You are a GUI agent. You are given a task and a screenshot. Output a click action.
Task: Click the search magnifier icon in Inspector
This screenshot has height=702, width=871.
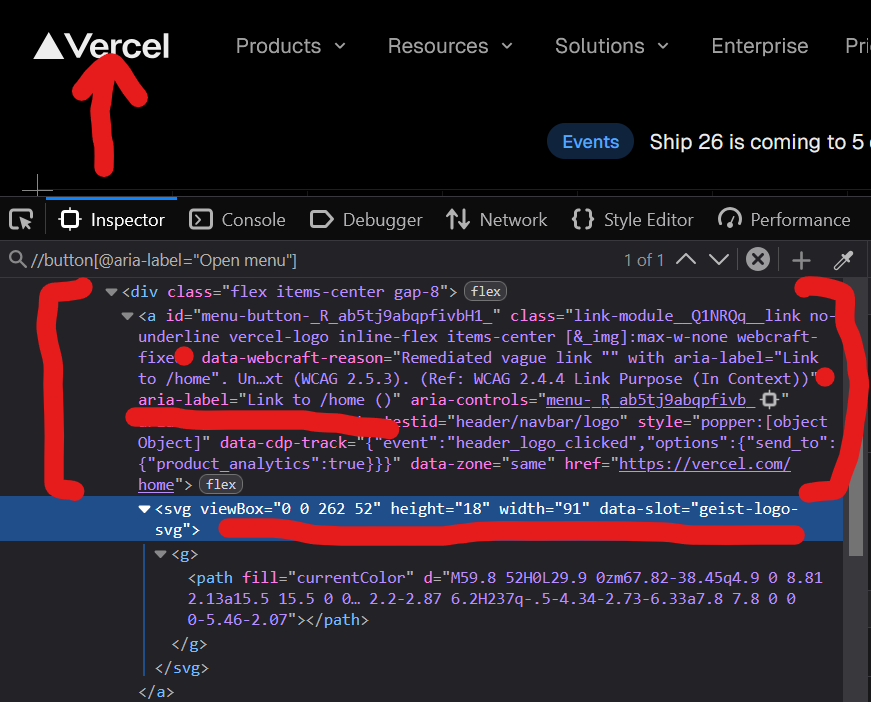pos(17,259)
